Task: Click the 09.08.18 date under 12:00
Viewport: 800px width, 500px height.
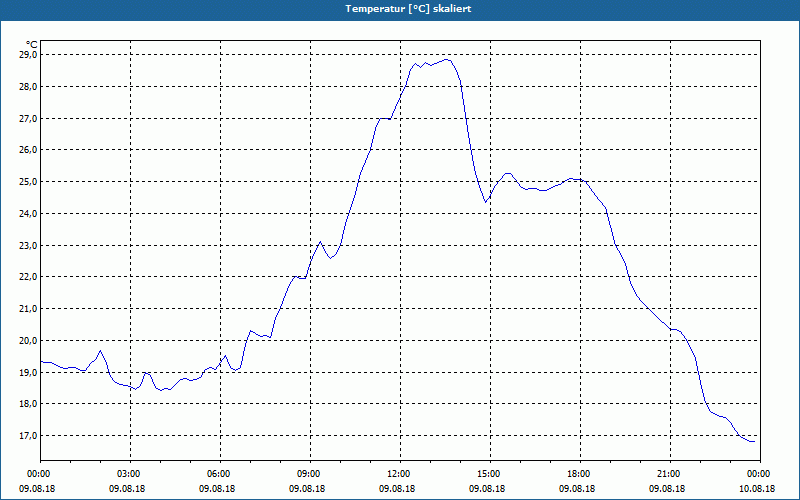Action: click(x=397, y=488)
